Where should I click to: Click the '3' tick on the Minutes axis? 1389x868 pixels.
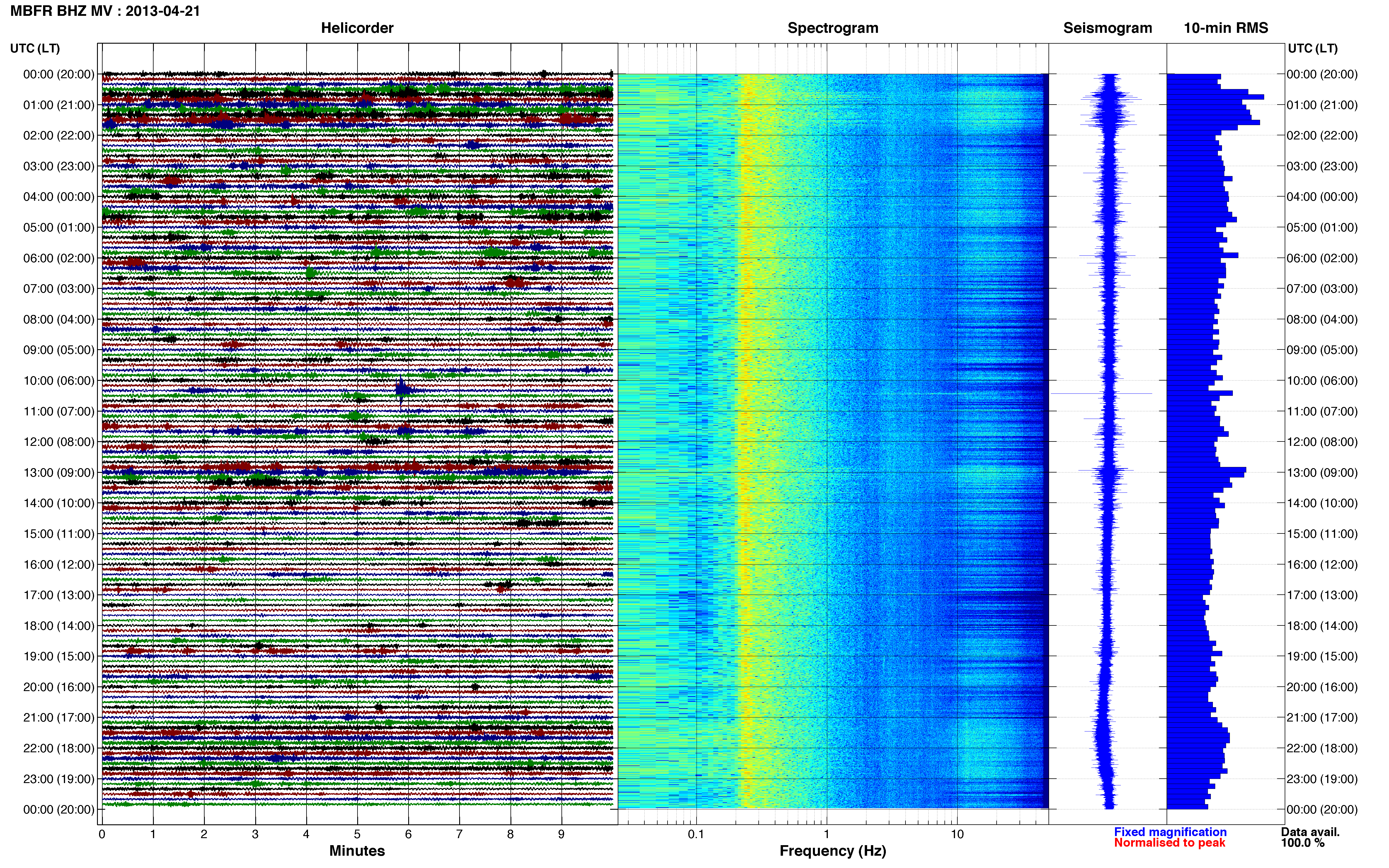(255, 835)
